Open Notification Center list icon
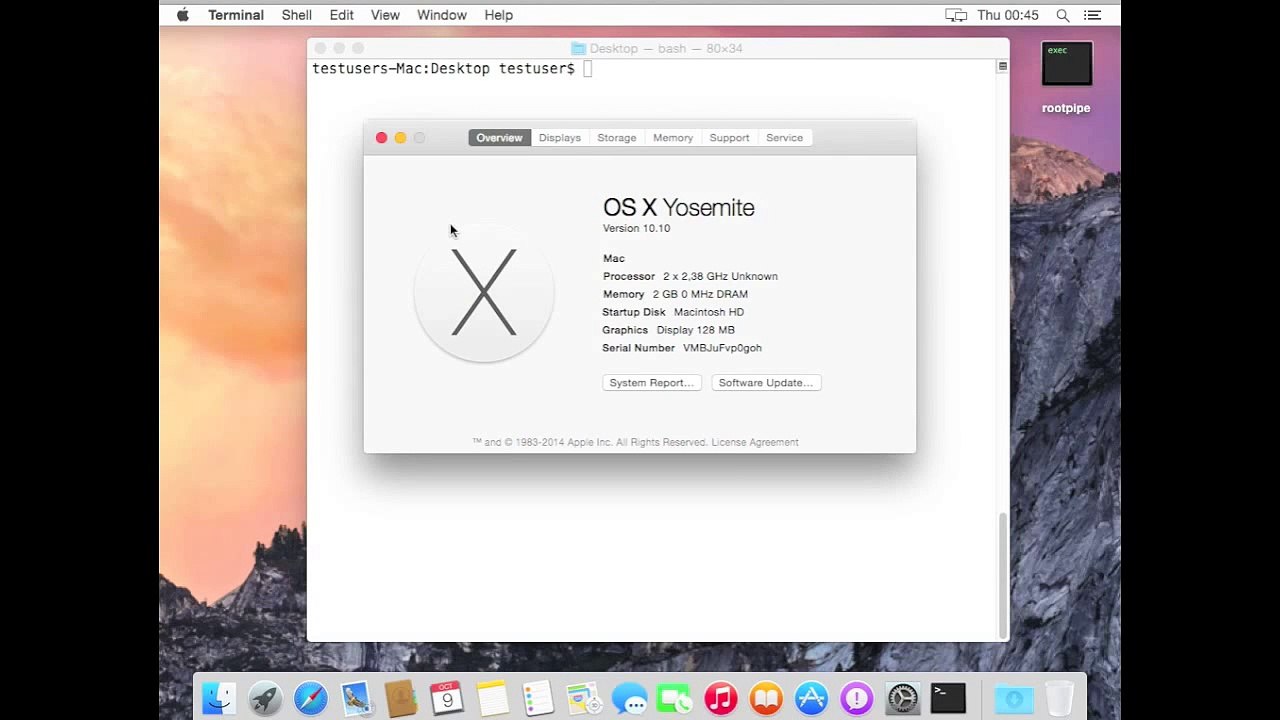1280x720 pixels. 1093,15
